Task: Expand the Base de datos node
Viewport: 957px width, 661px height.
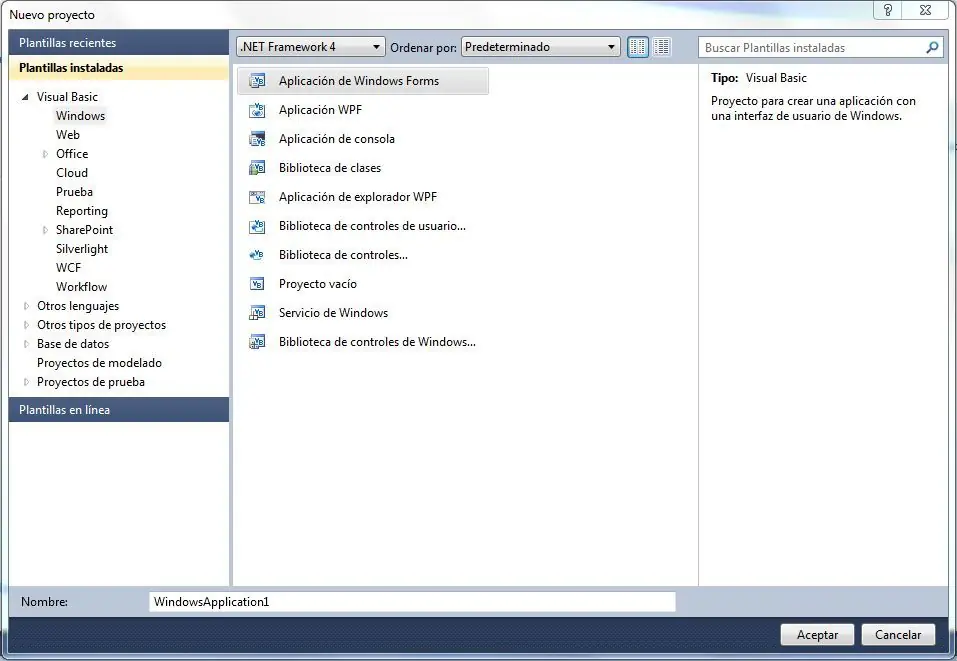Action: click(x=26, y=344)
